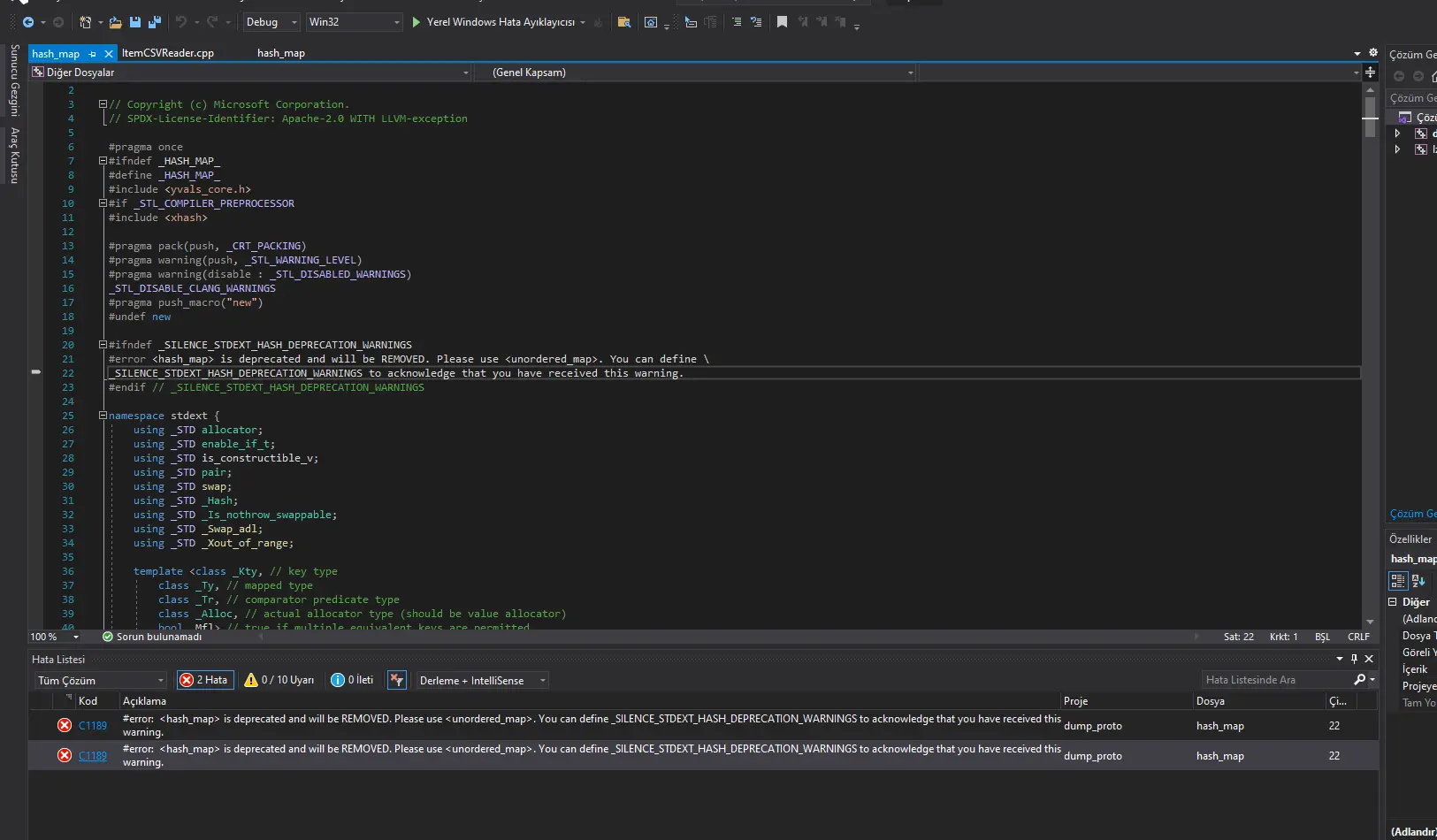
Task: Open the Sunucu Gezgini side tab
Action: pyautogui.click(x=14, y=80)
